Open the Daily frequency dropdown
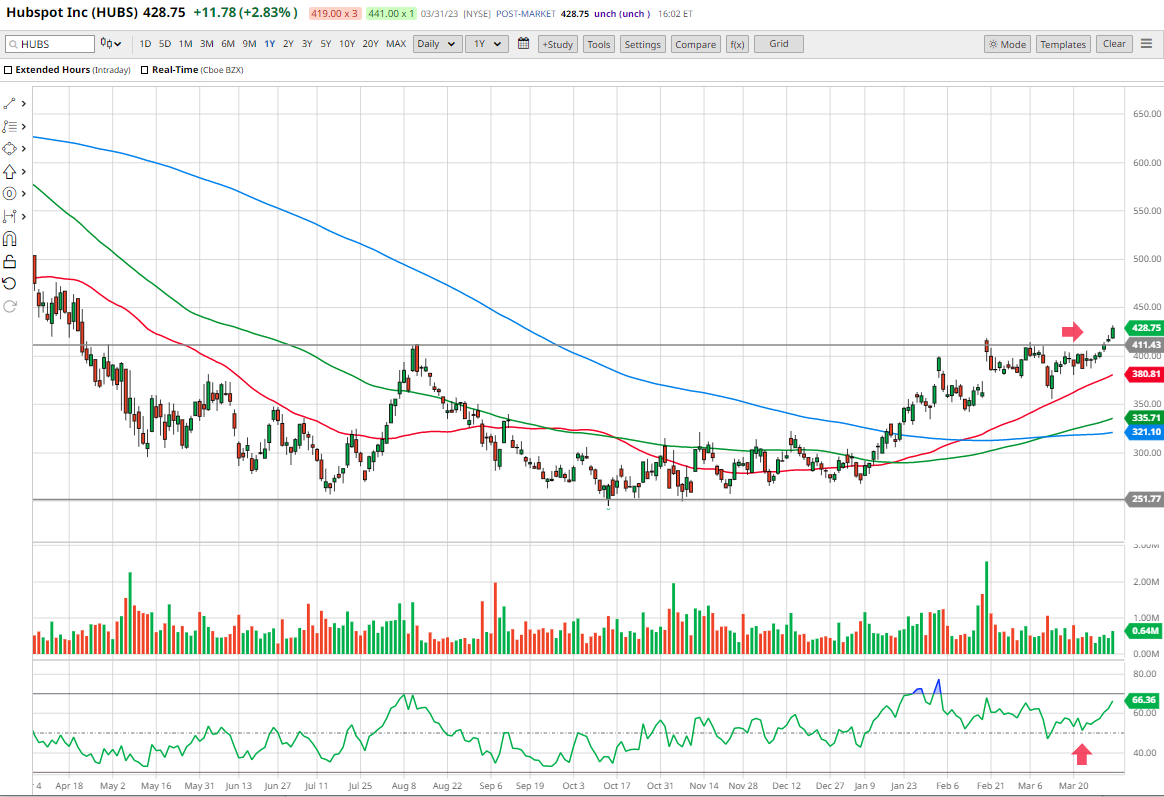This screenshot has width=1164, height=797. pos(437,44)
